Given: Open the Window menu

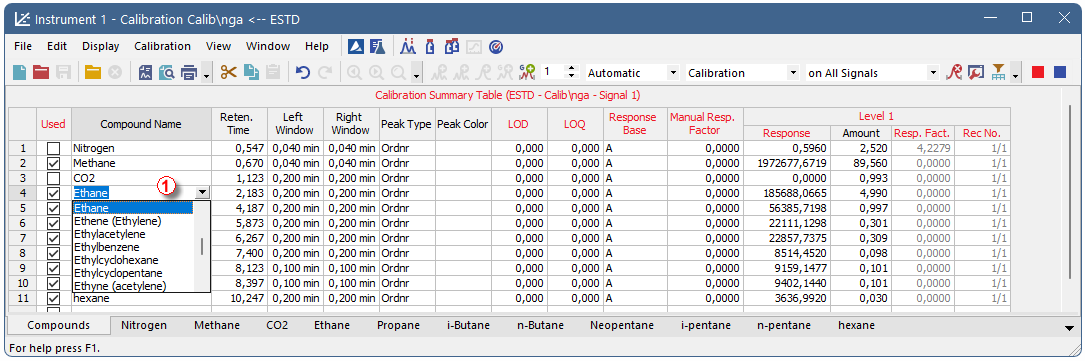Looking at the screenshot, I should [x=268, y=46].
